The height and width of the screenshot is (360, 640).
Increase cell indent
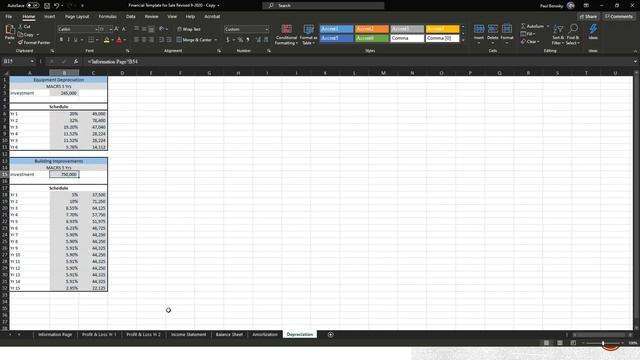tap(169, 40)
